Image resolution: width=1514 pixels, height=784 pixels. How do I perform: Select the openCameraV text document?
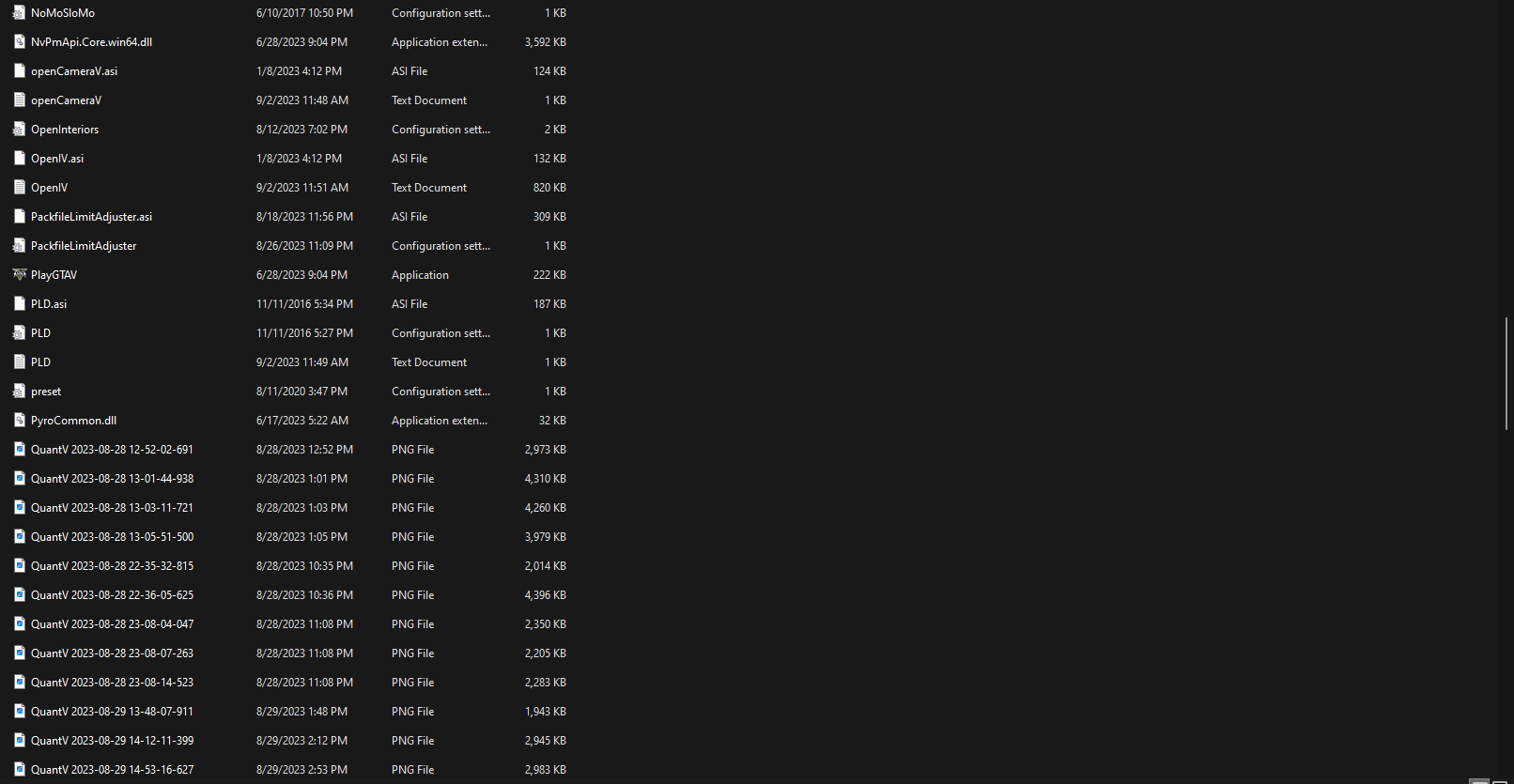point(66,100)
